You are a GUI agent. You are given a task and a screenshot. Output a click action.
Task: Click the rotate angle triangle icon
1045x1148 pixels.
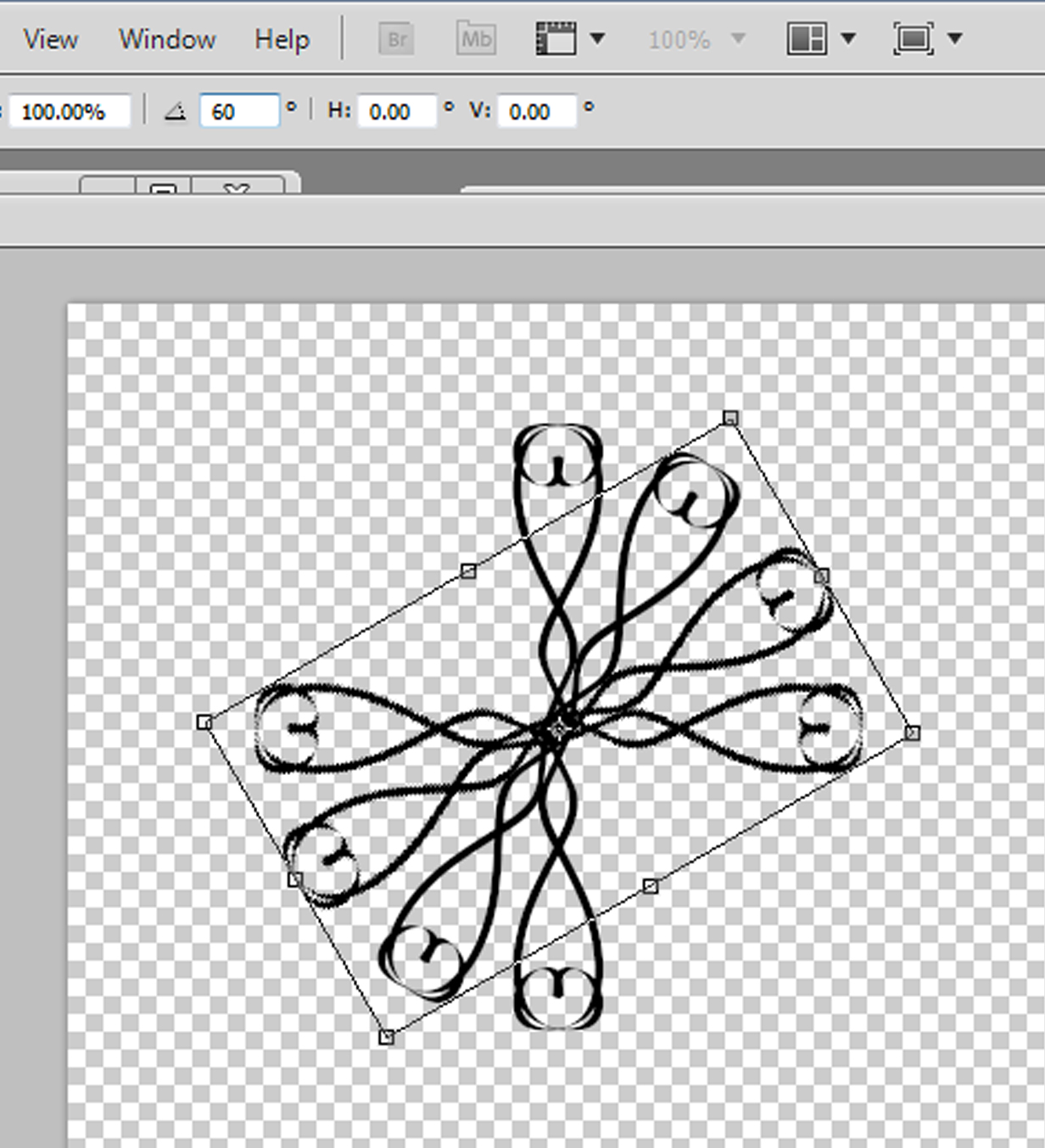pyautogui.click(x=175, y=110)
